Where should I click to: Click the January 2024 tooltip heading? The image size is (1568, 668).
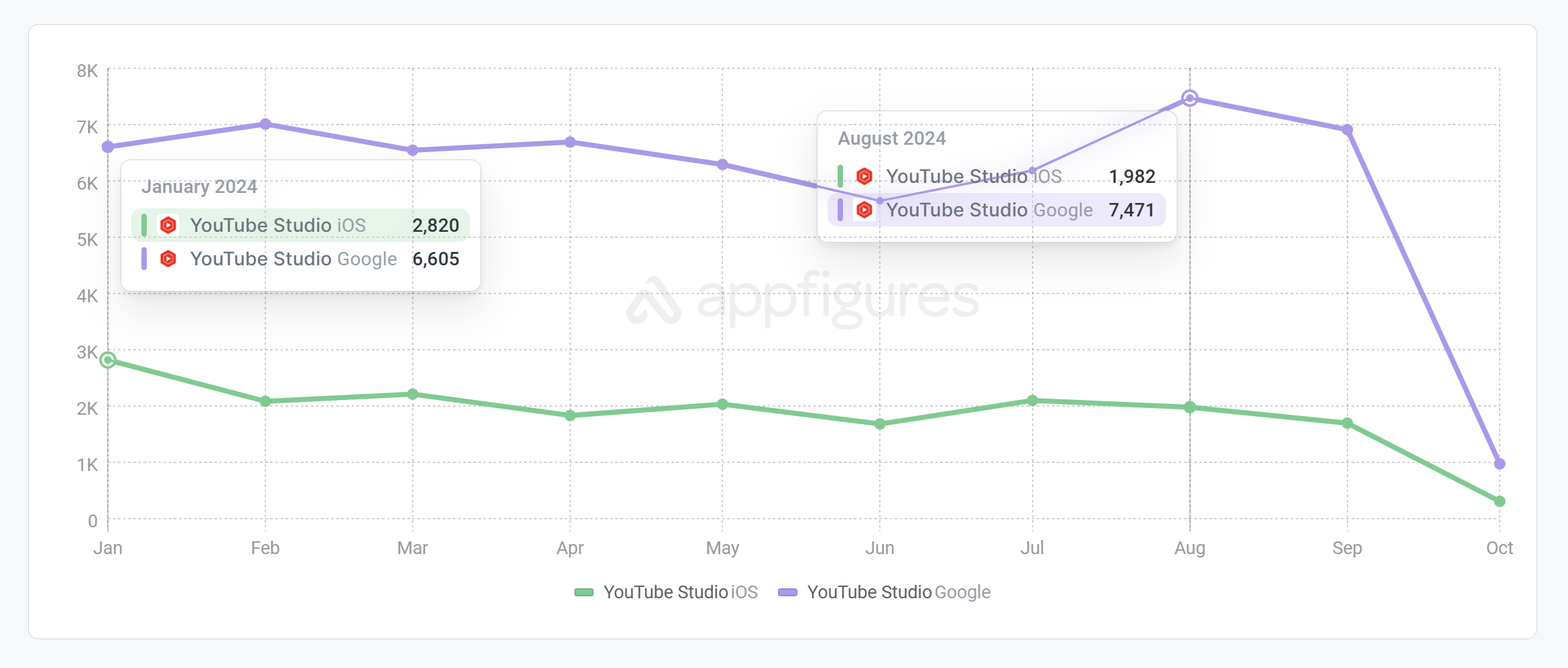199,186
